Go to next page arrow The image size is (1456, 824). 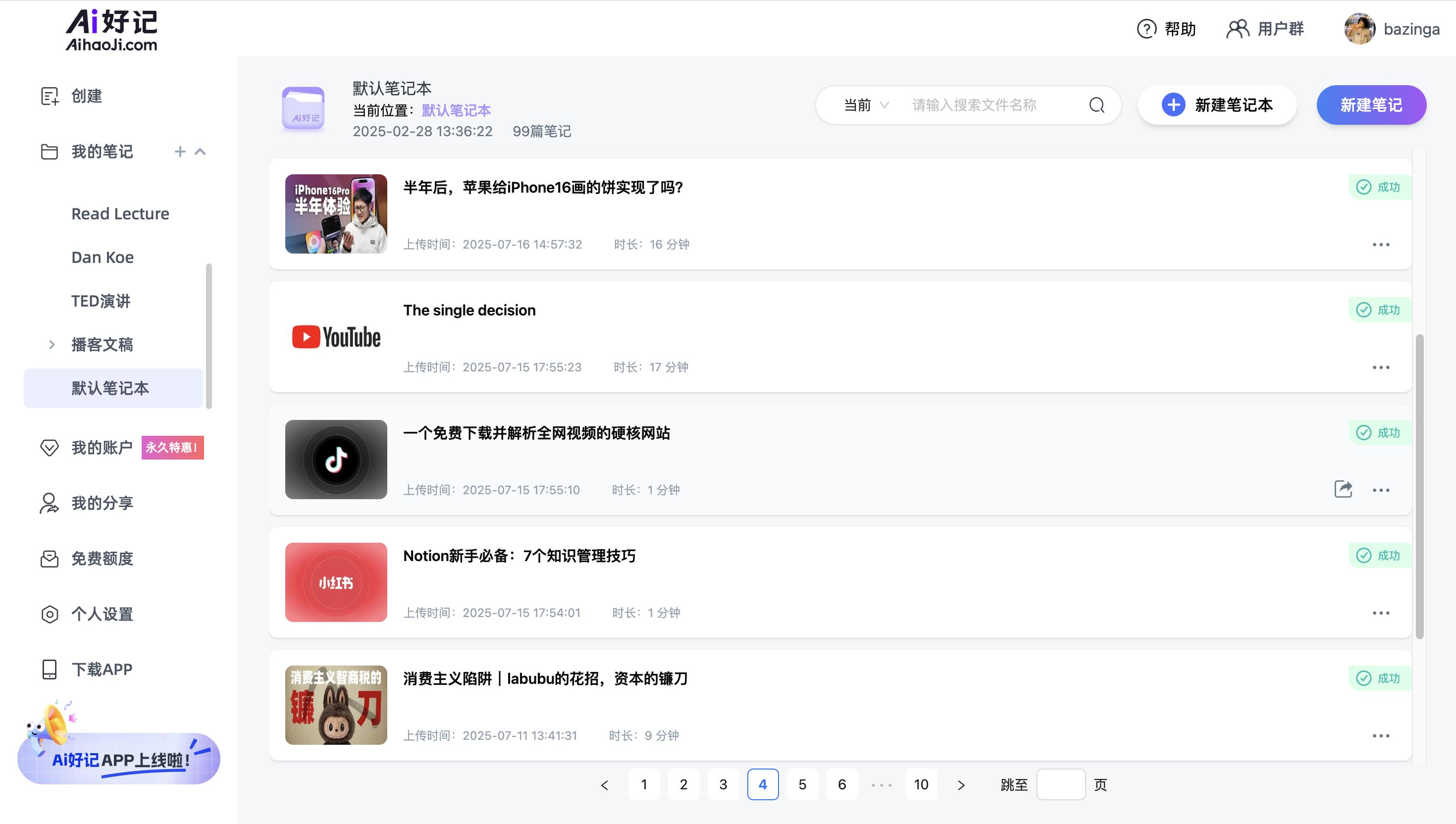[961, 785]
